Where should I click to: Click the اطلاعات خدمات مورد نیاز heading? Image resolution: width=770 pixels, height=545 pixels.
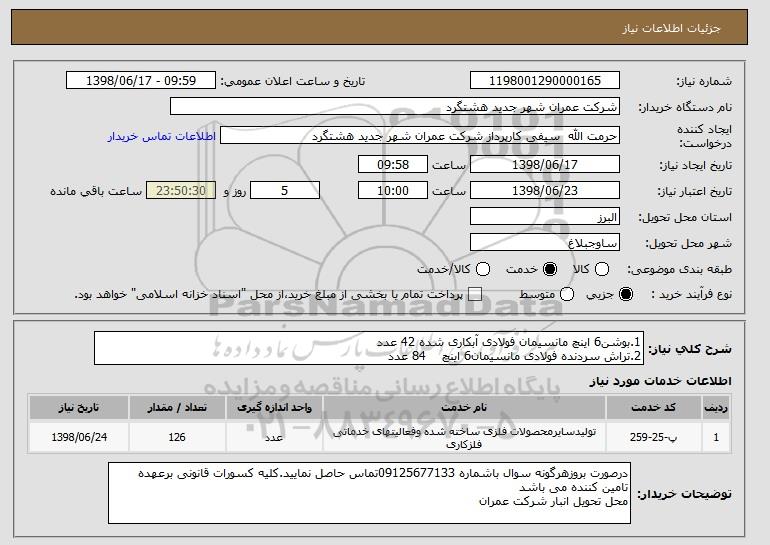(x=660, y=381)
